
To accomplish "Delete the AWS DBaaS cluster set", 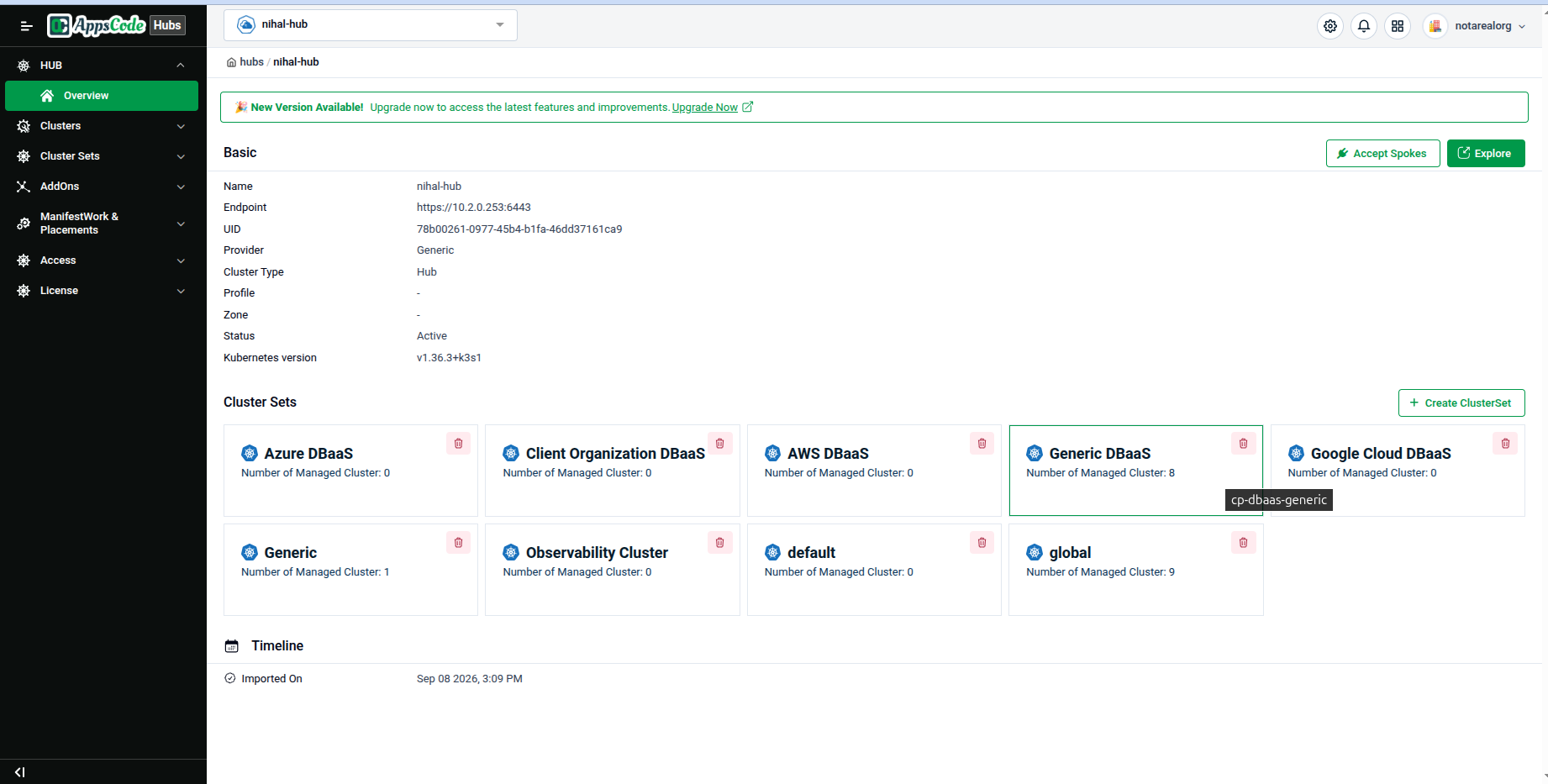I will [x=982, y=444].
